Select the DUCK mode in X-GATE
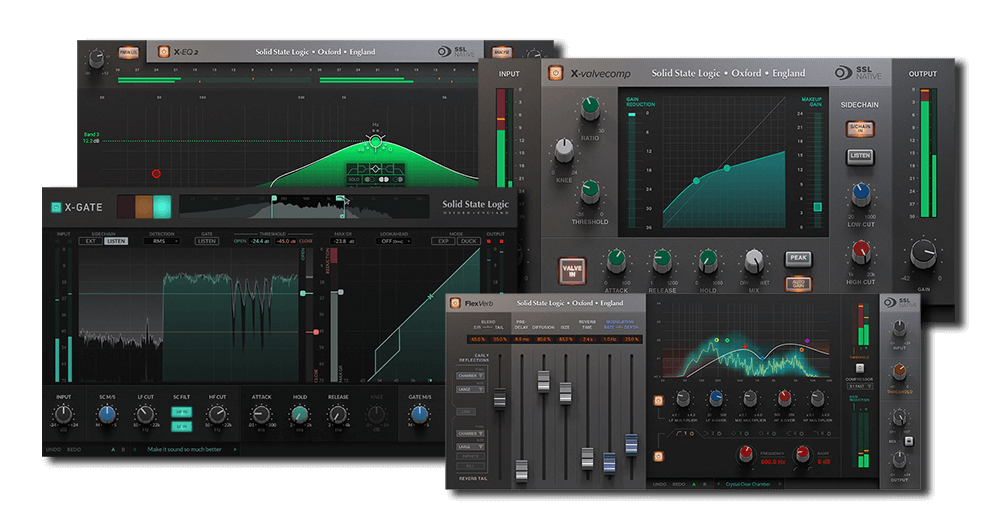This screenshot has width=1000, height=526. point(469,241)
